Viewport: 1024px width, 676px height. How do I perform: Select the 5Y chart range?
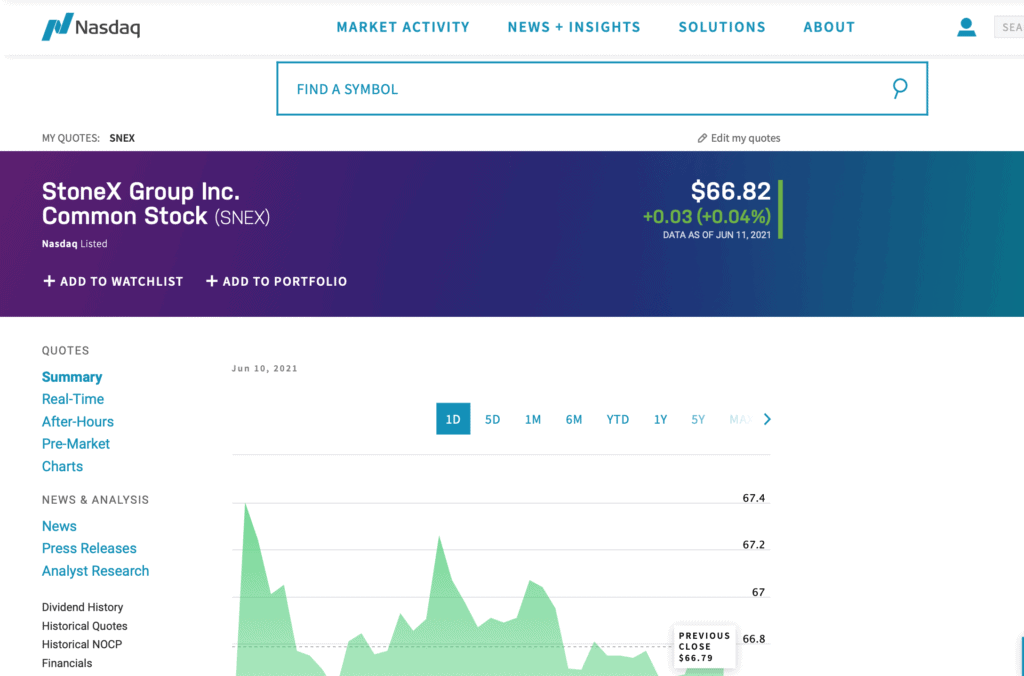coord(698,419)
